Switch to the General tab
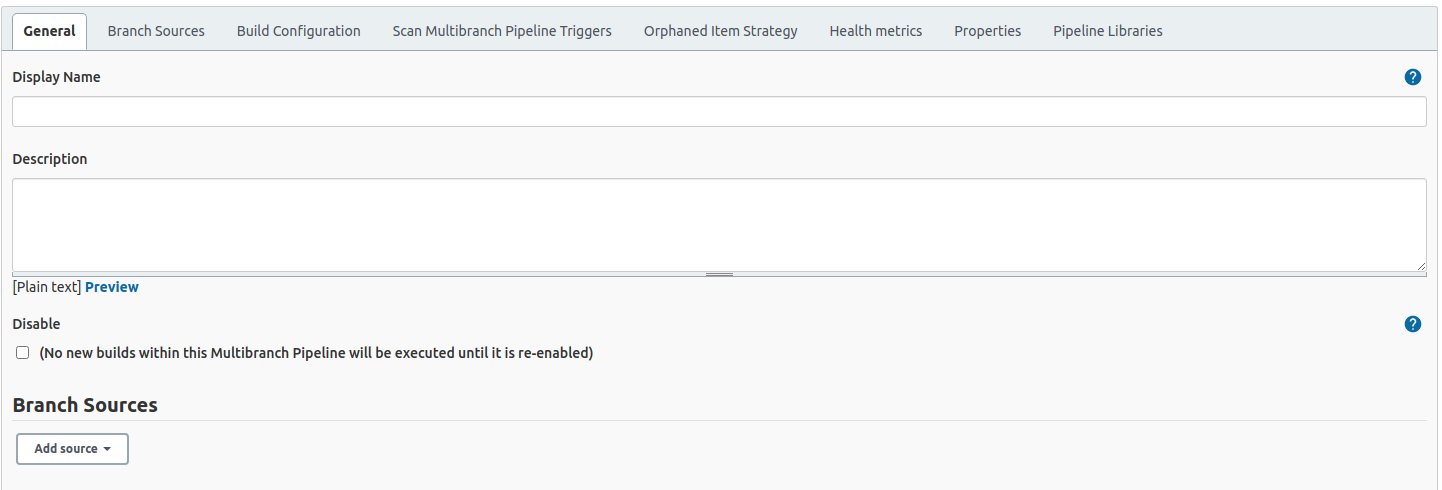 point(49,31)
